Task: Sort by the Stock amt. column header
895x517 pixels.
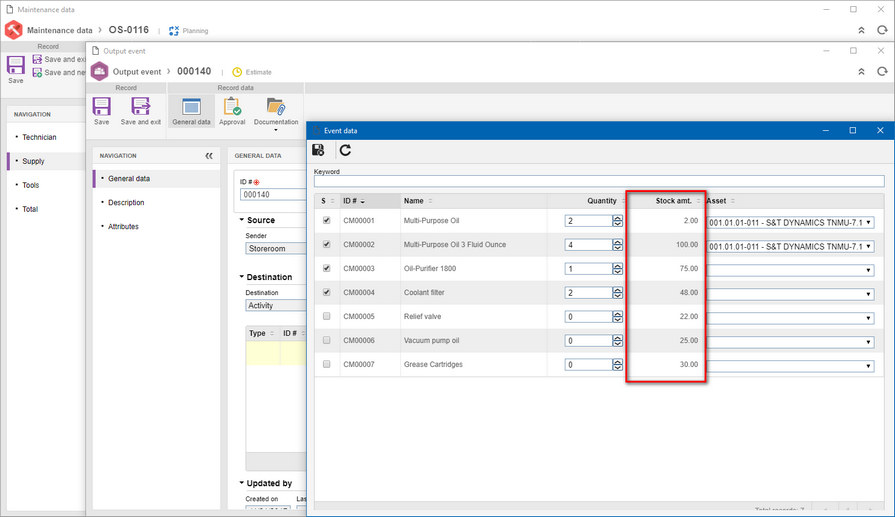Action: pos(674,201)
